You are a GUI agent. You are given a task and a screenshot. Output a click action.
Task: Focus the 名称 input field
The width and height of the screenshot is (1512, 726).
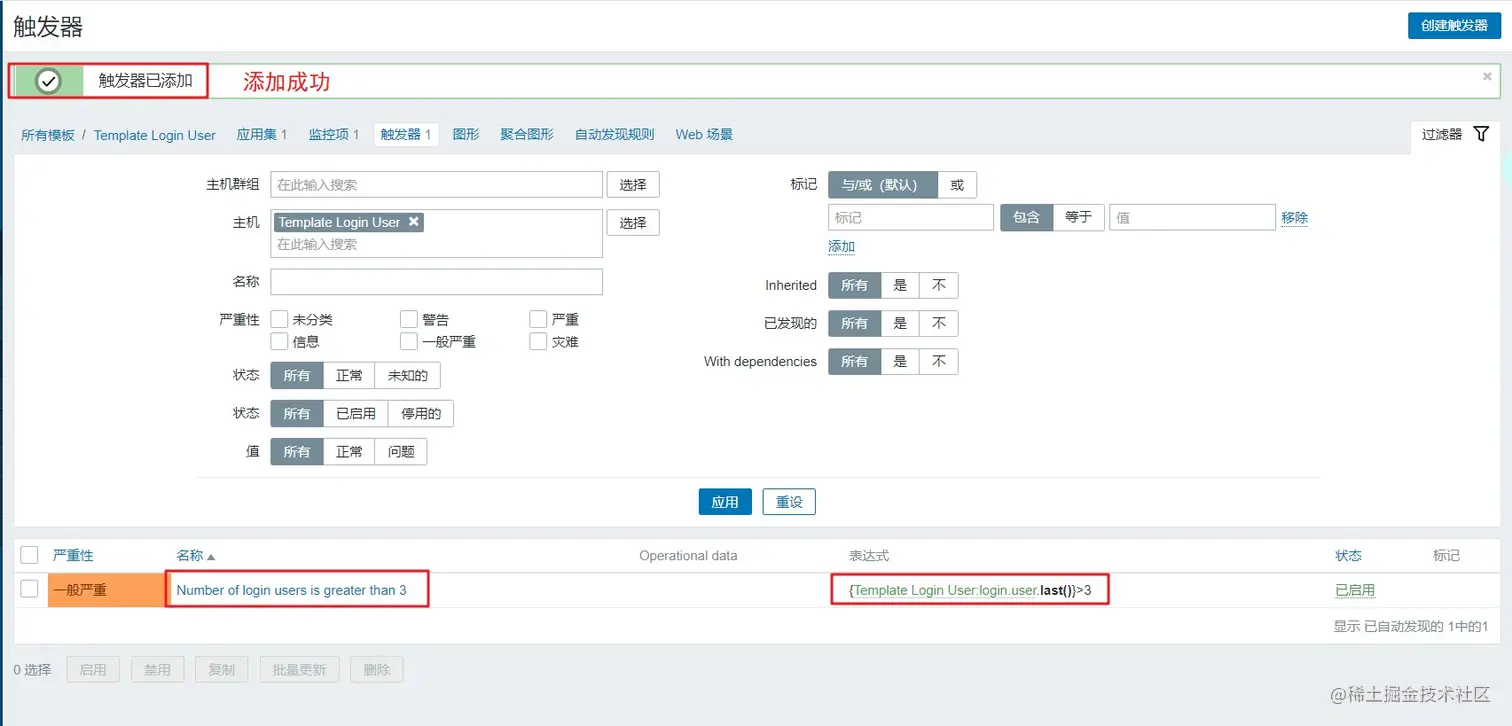tap(437, 282)
